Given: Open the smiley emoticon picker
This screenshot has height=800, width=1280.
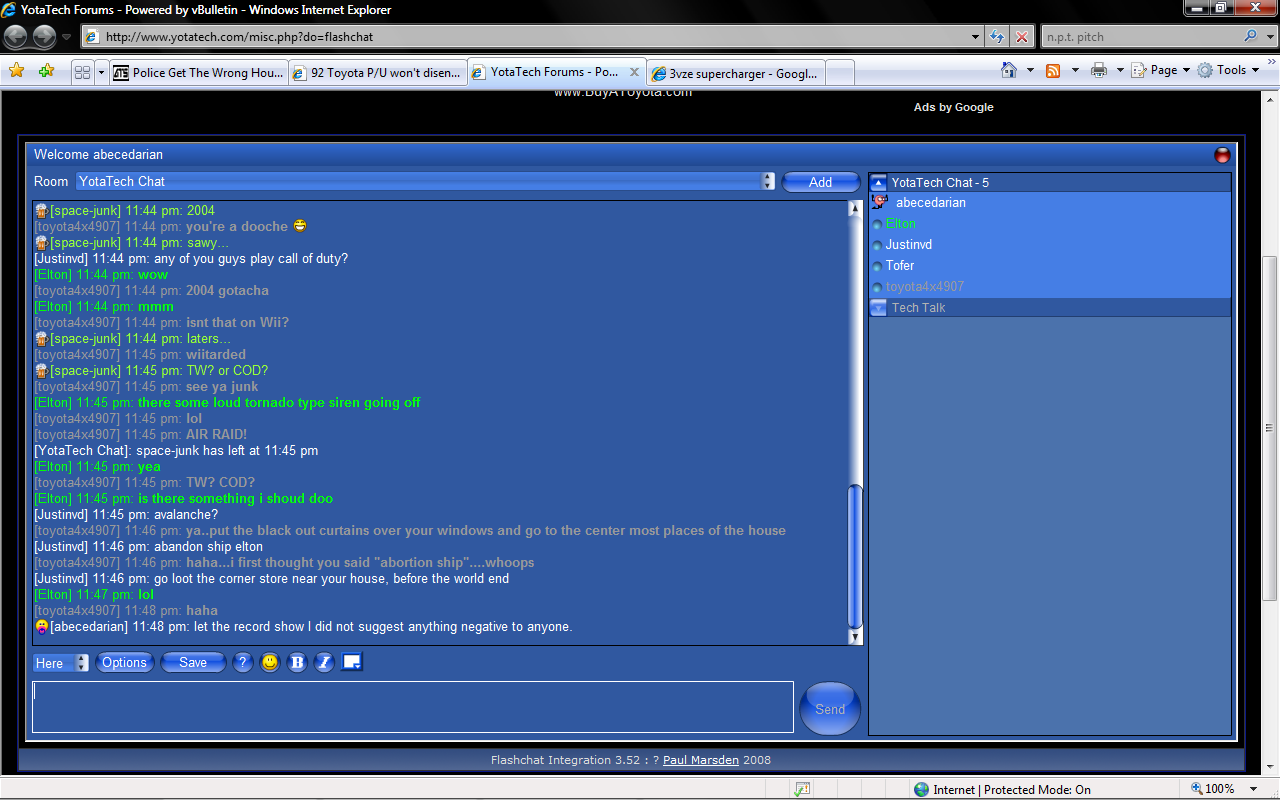Looking at the screenshot, I should (270, 662).
